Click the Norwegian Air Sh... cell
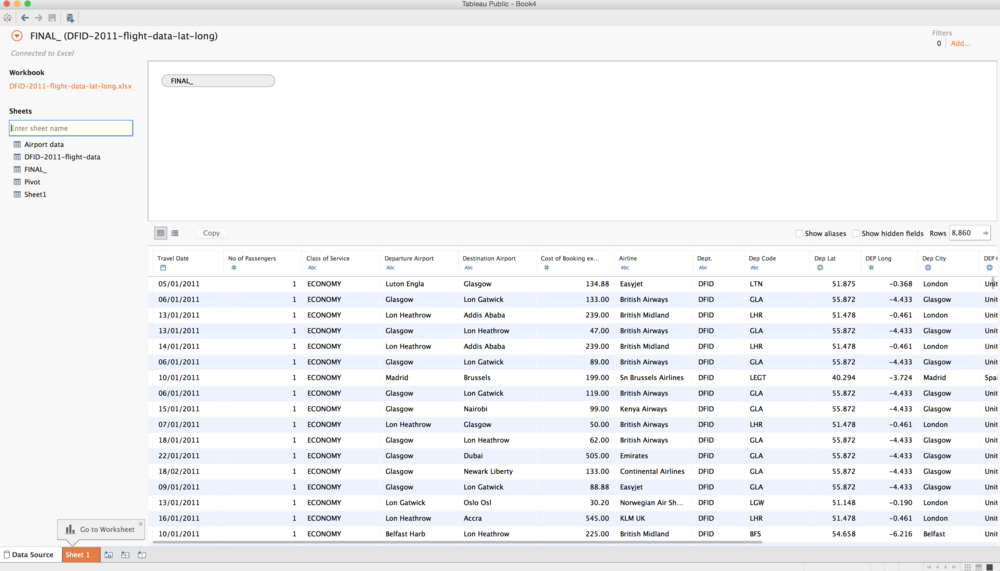1000x571 pixels. coord(651,503)
